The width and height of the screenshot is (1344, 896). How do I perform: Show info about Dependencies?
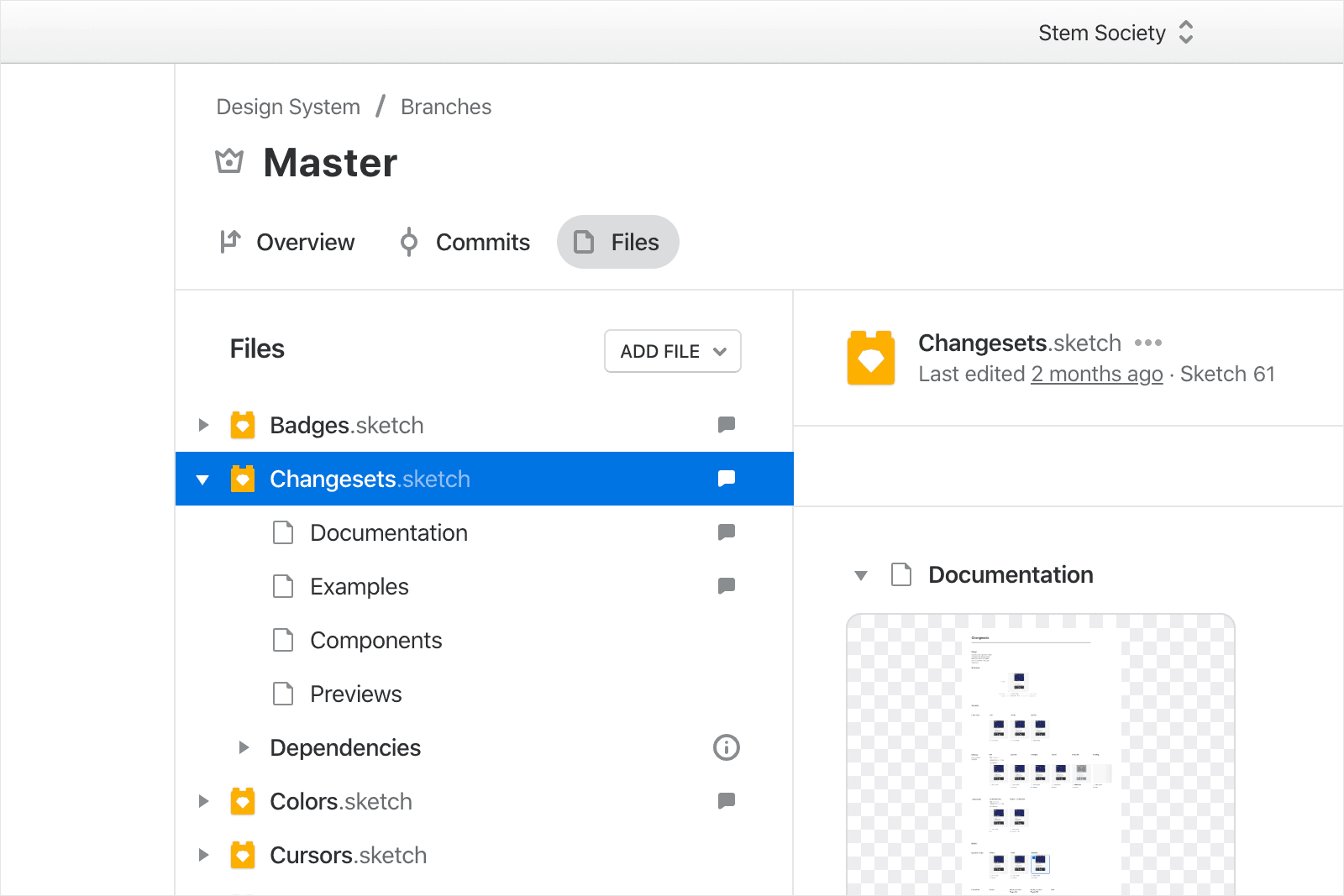pyautogui.click(x=727, y=747)
